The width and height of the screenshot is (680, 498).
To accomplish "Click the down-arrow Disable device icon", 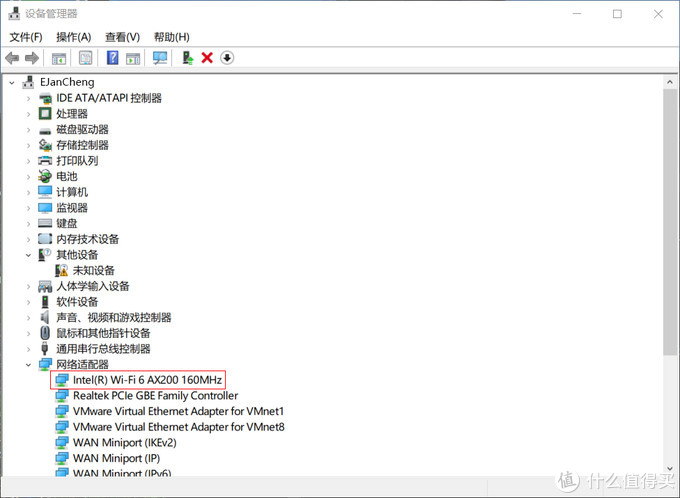I will pos(227,58).
